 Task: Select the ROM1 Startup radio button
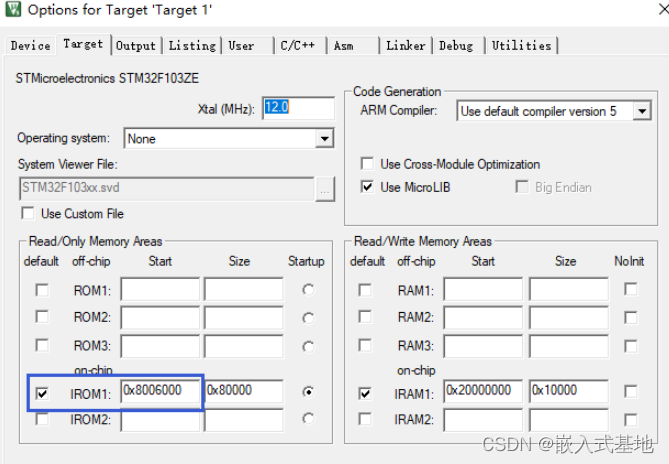pos(308,290)
